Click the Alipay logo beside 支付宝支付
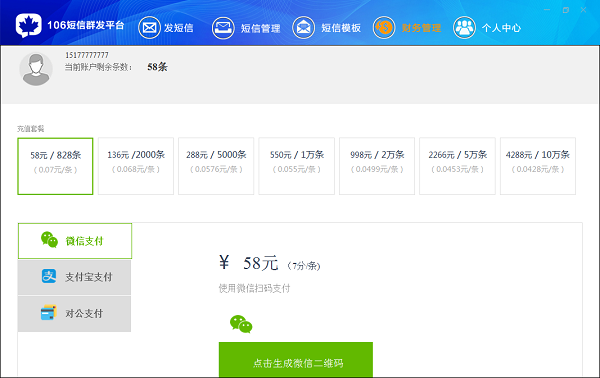Image resolution: width=600 pixels, height=378 pixels. coord(49,276)
